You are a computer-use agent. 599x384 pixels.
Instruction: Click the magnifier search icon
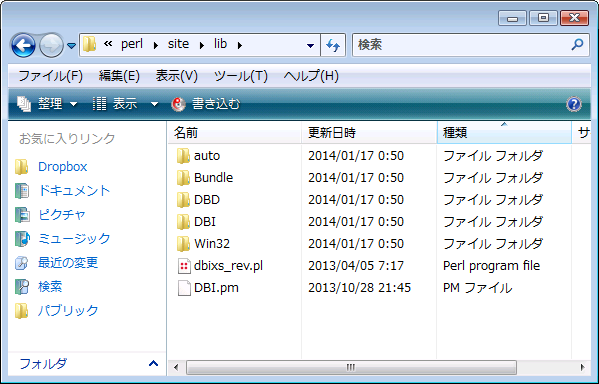click(577, 45)
